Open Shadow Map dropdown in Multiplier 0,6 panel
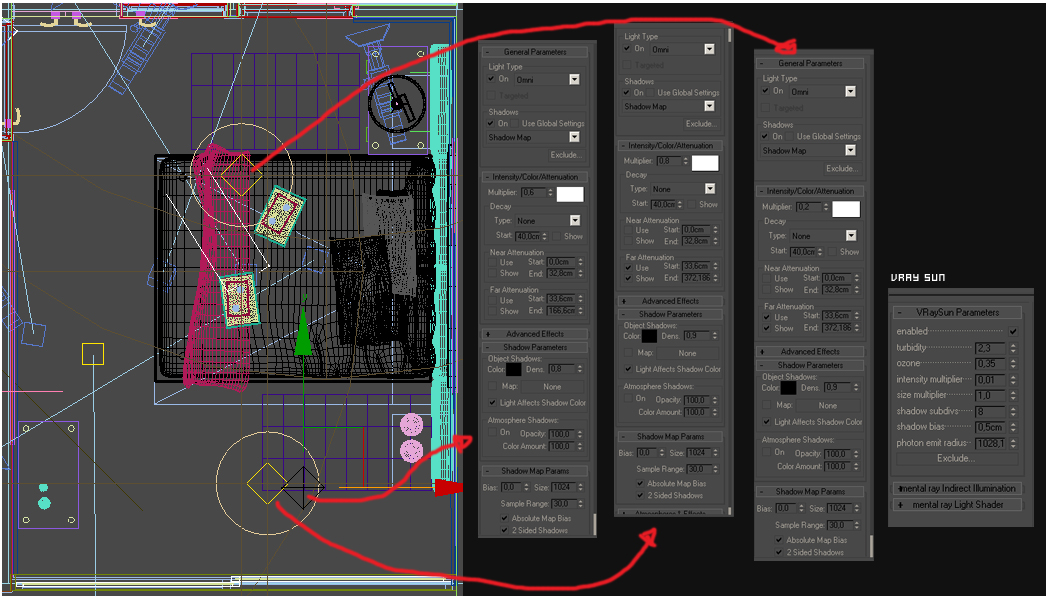 click(574, 137)
